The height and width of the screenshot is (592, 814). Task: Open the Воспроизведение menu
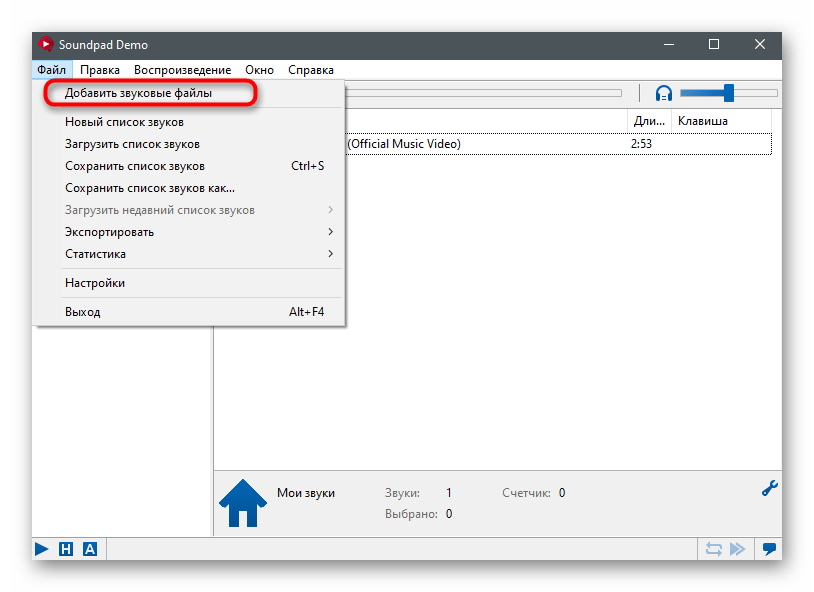pos(182,70)
